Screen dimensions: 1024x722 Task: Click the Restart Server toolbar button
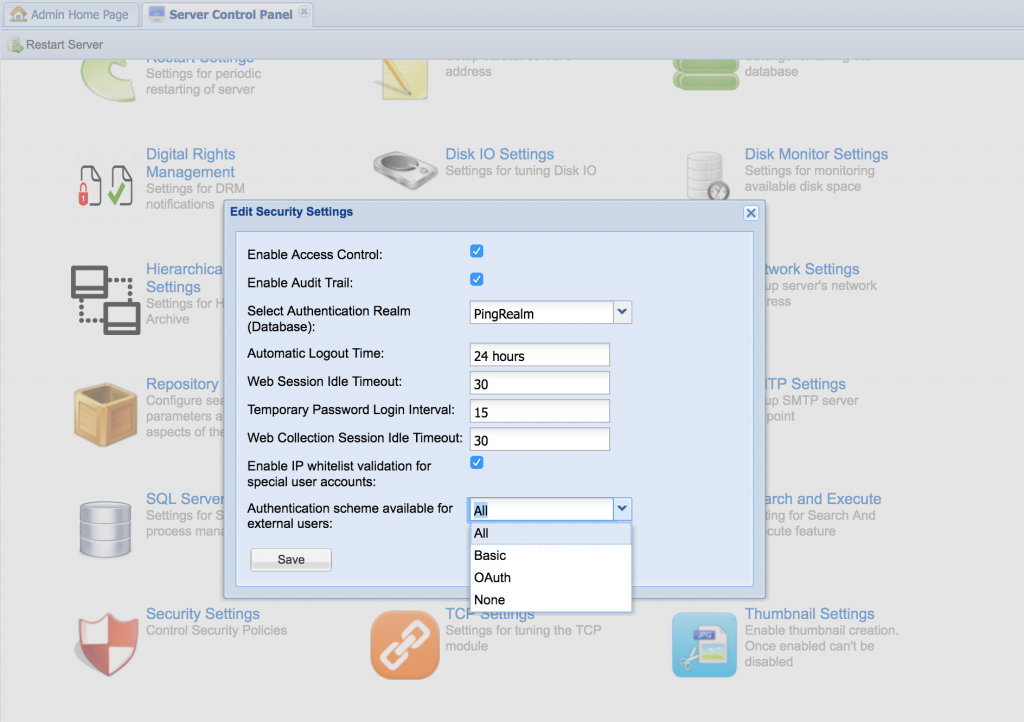coord(56,45)
